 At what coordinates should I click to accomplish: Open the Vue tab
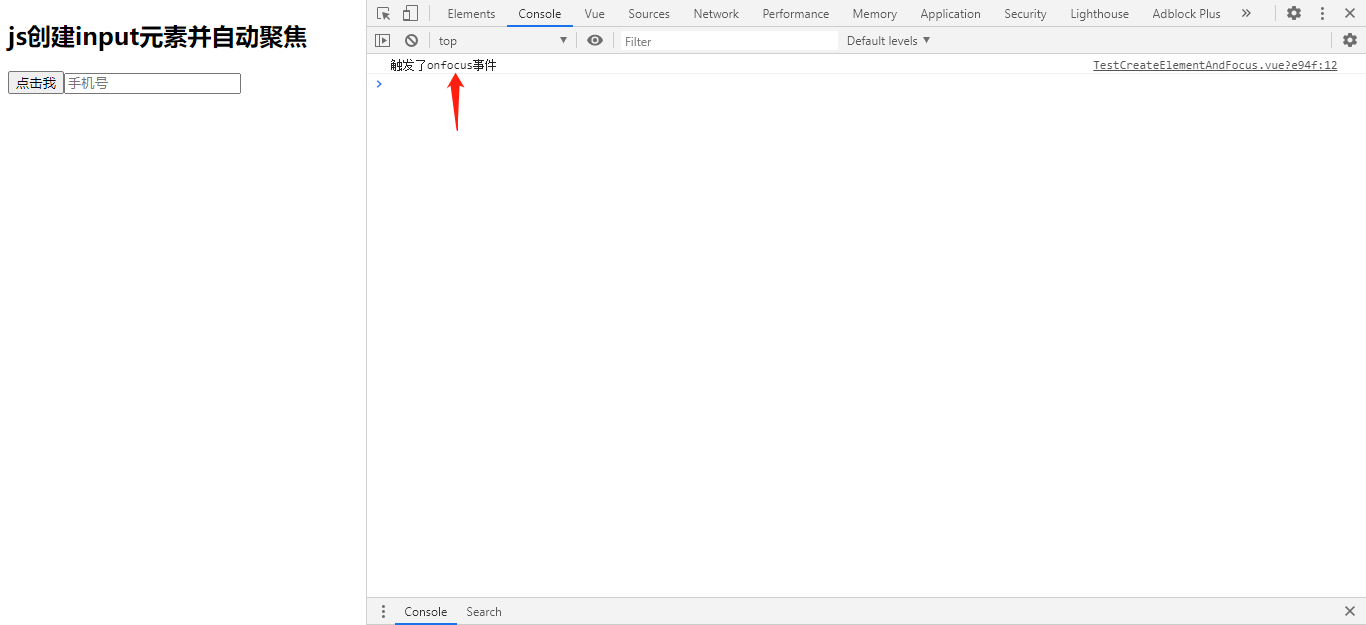click(x=595, y=13)
